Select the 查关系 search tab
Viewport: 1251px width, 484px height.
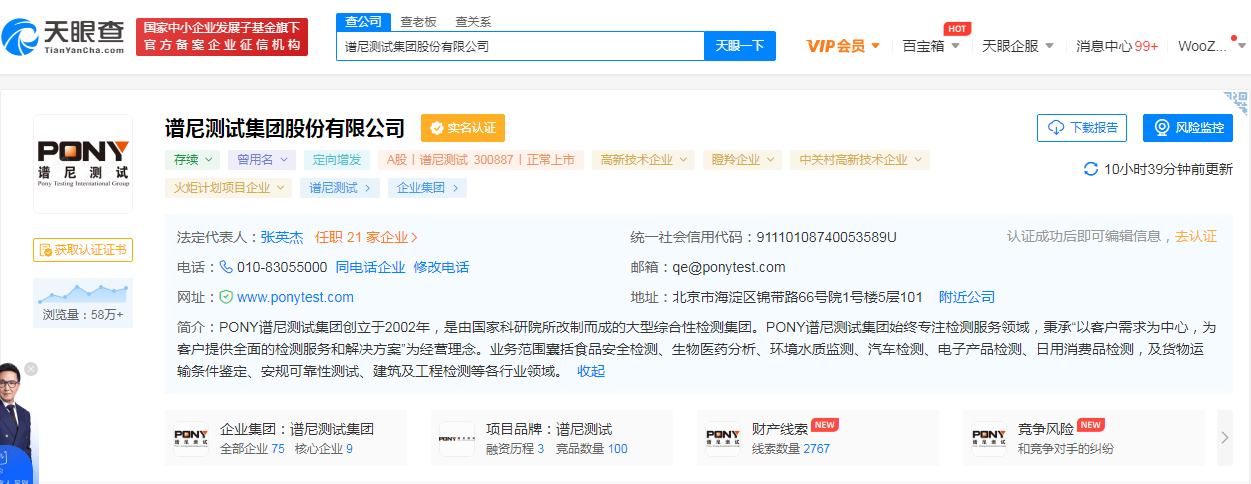(x=473, y=21)
